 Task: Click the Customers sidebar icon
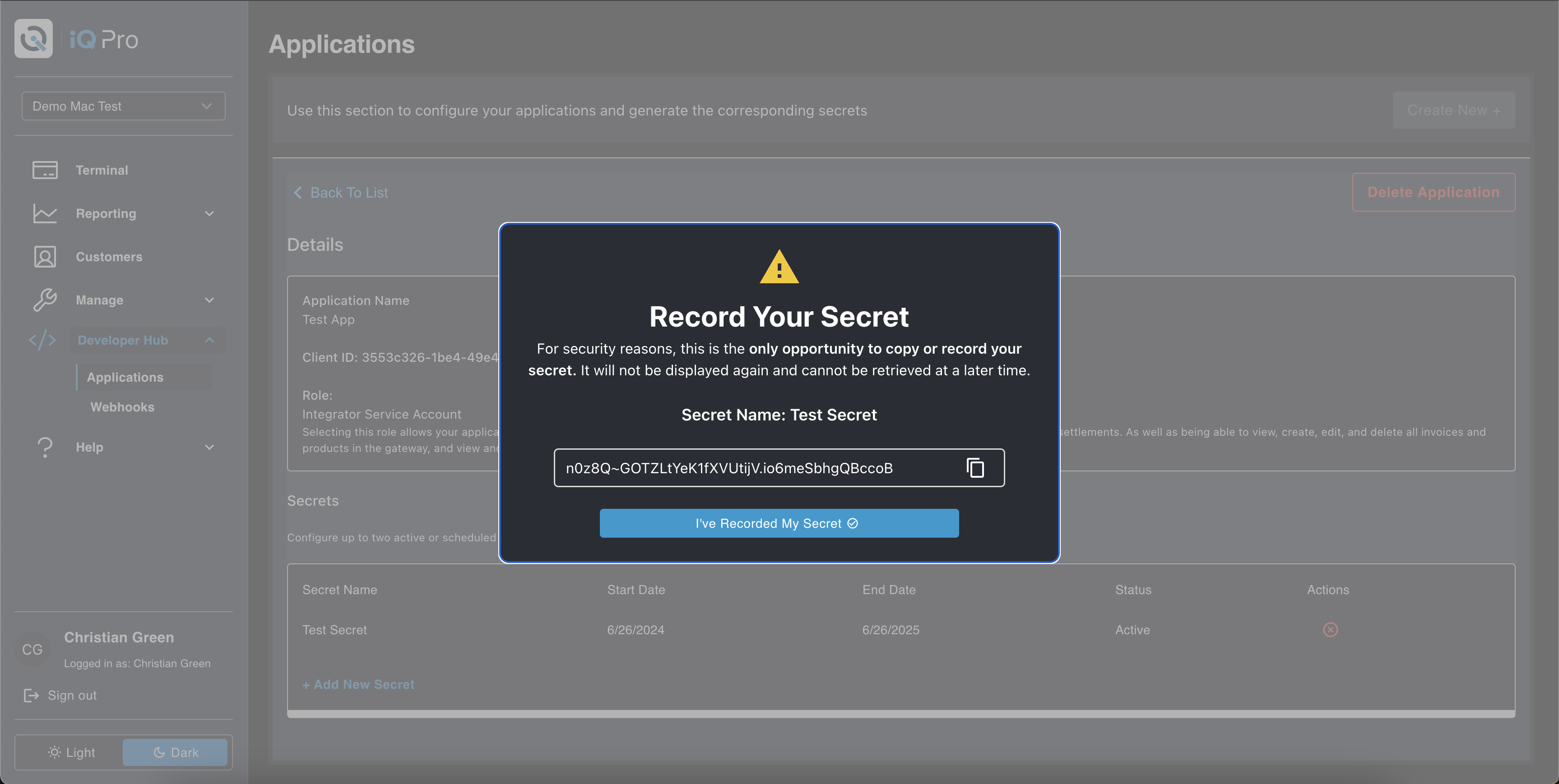pyautogui.click(x=45, y=257)
